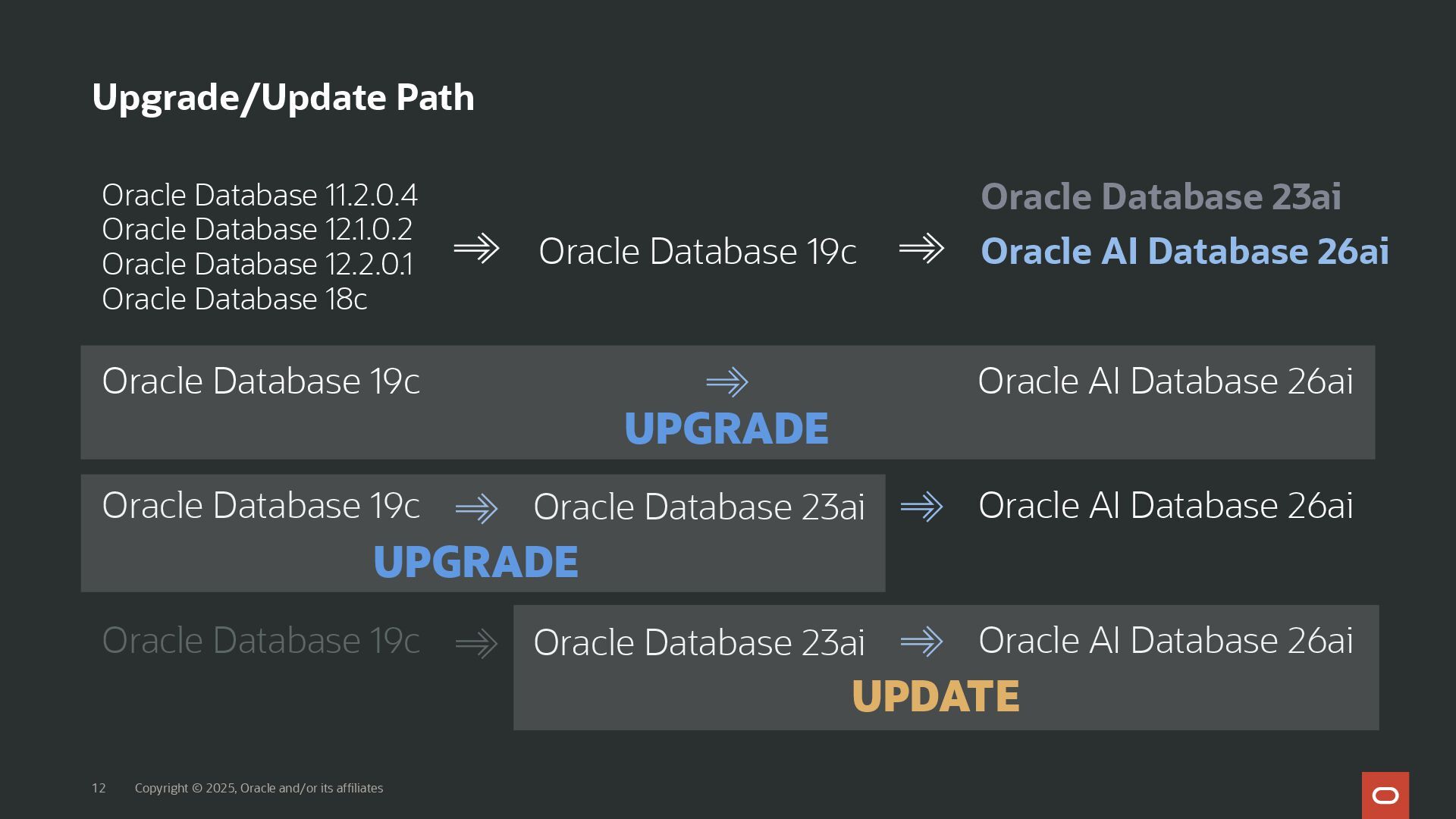This screenshot has width=1456, height=819.
Task: Click the faded arrow after the greyed-out 19c
Action: coord(476,645)
